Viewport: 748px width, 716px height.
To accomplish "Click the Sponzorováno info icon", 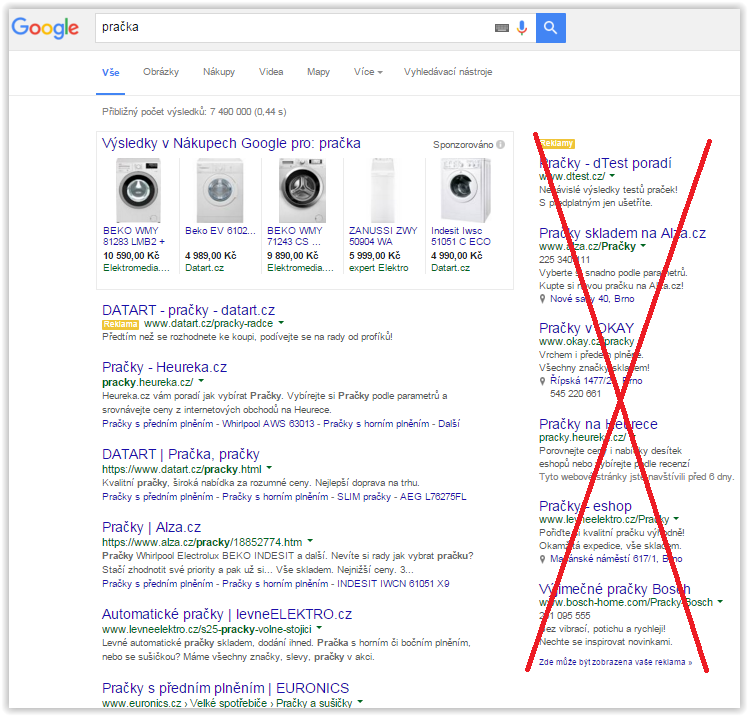I will (500, 144).
